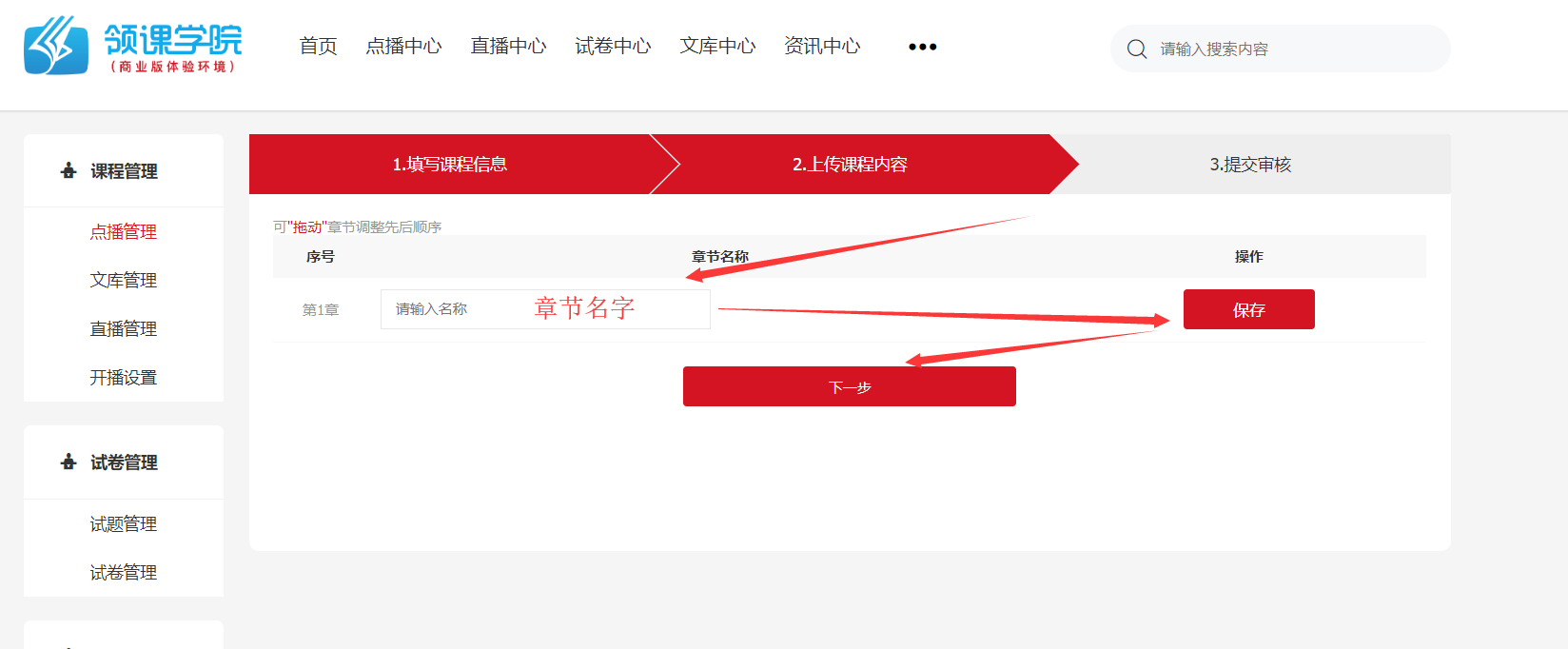Click the search magnifier icon

tap(1137, 49)
